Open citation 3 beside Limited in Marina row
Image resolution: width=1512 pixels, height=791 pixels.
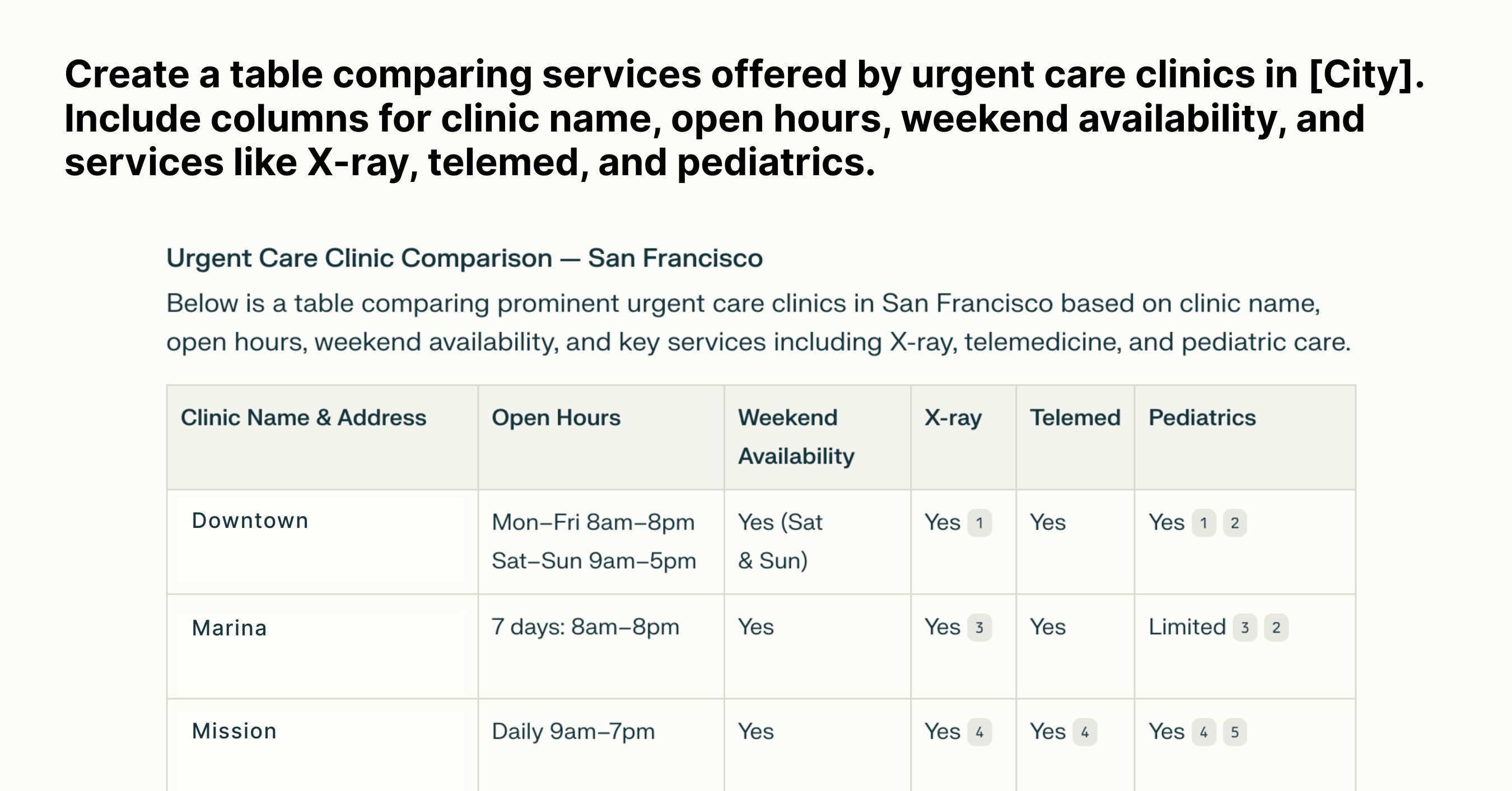[1245, 628]
